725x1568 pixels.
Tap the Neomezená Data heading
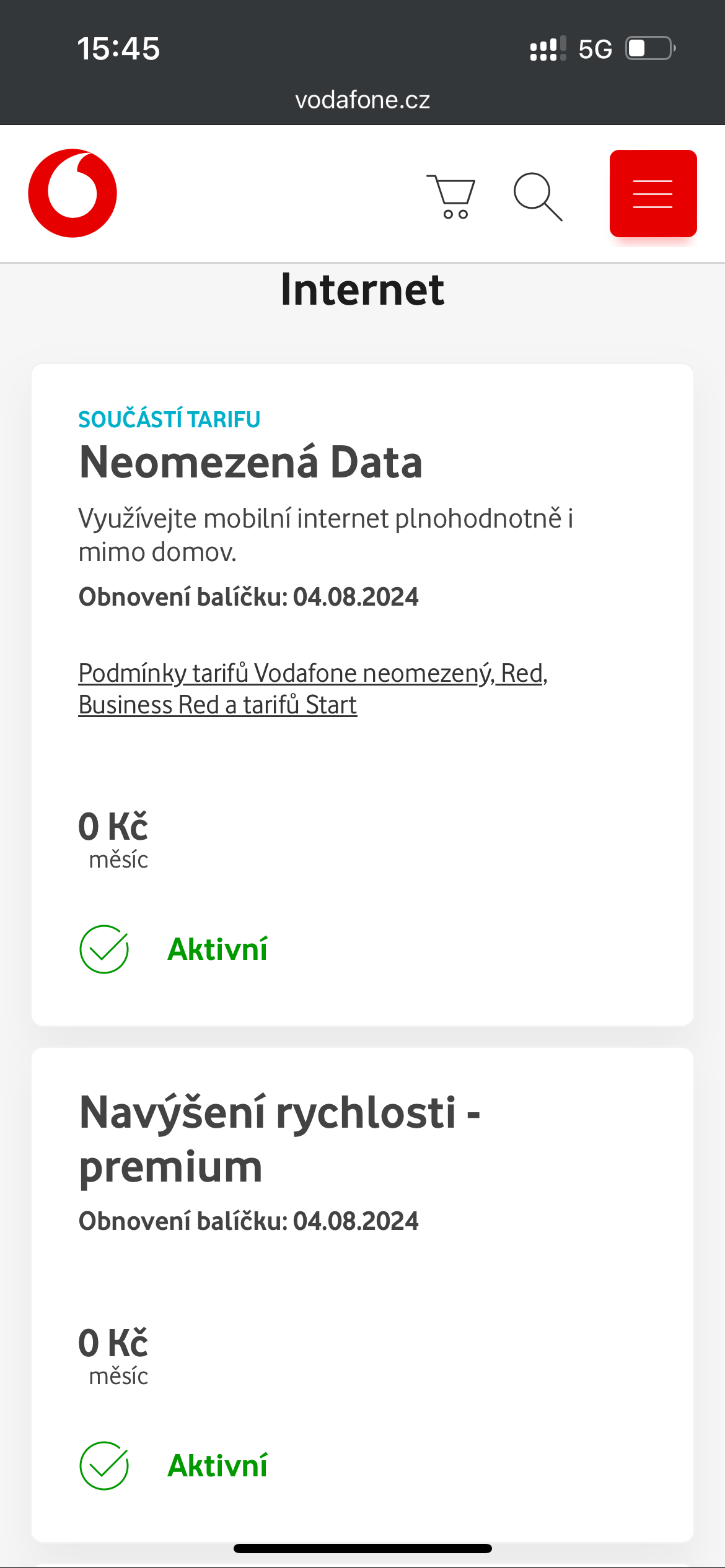coord(251,463)
